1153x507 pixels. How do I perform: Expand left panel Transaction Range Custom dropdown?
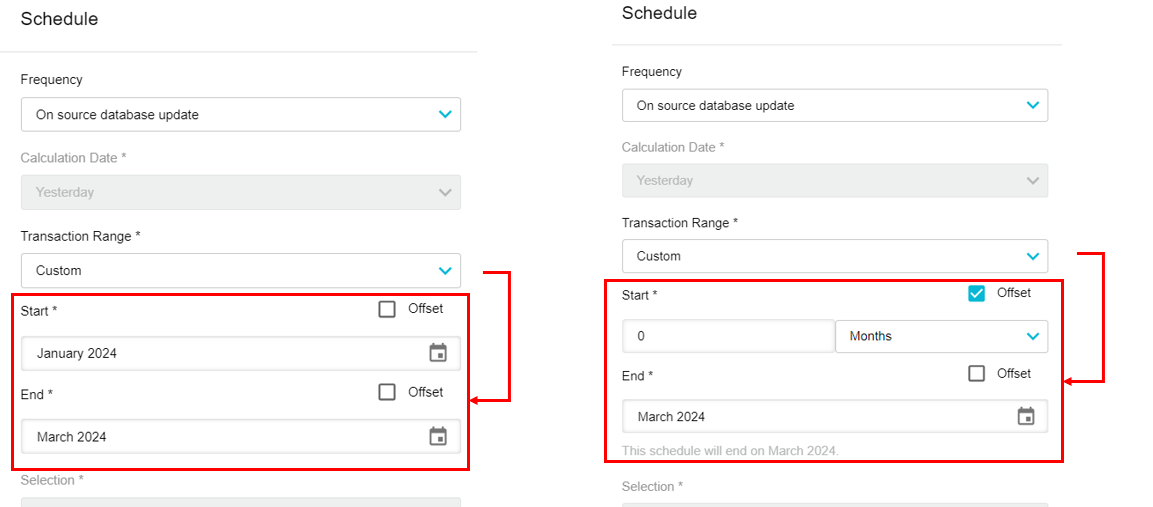tap(240, 270)
